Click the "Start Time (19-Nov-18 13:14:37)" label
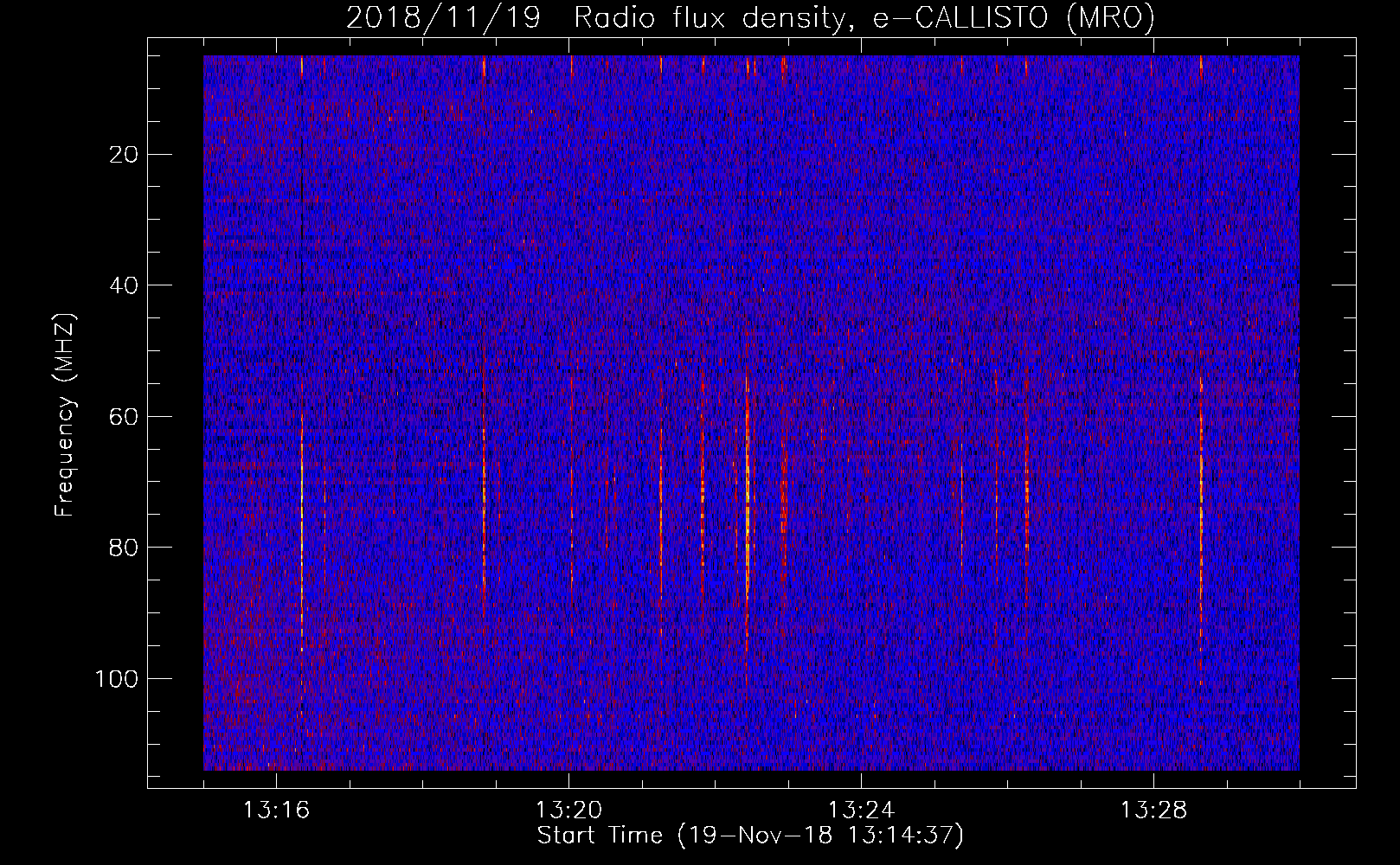 (750, 836)
